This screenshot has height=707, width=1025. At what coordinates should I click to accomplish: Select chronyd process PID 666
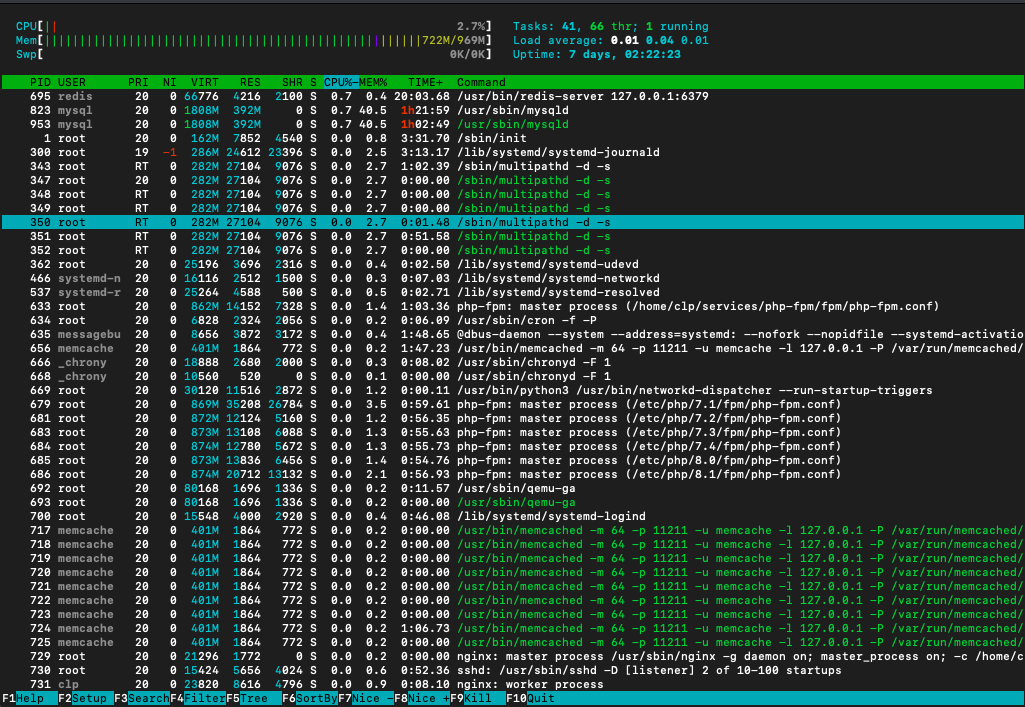pyautogui.click(x=512, y=363)
